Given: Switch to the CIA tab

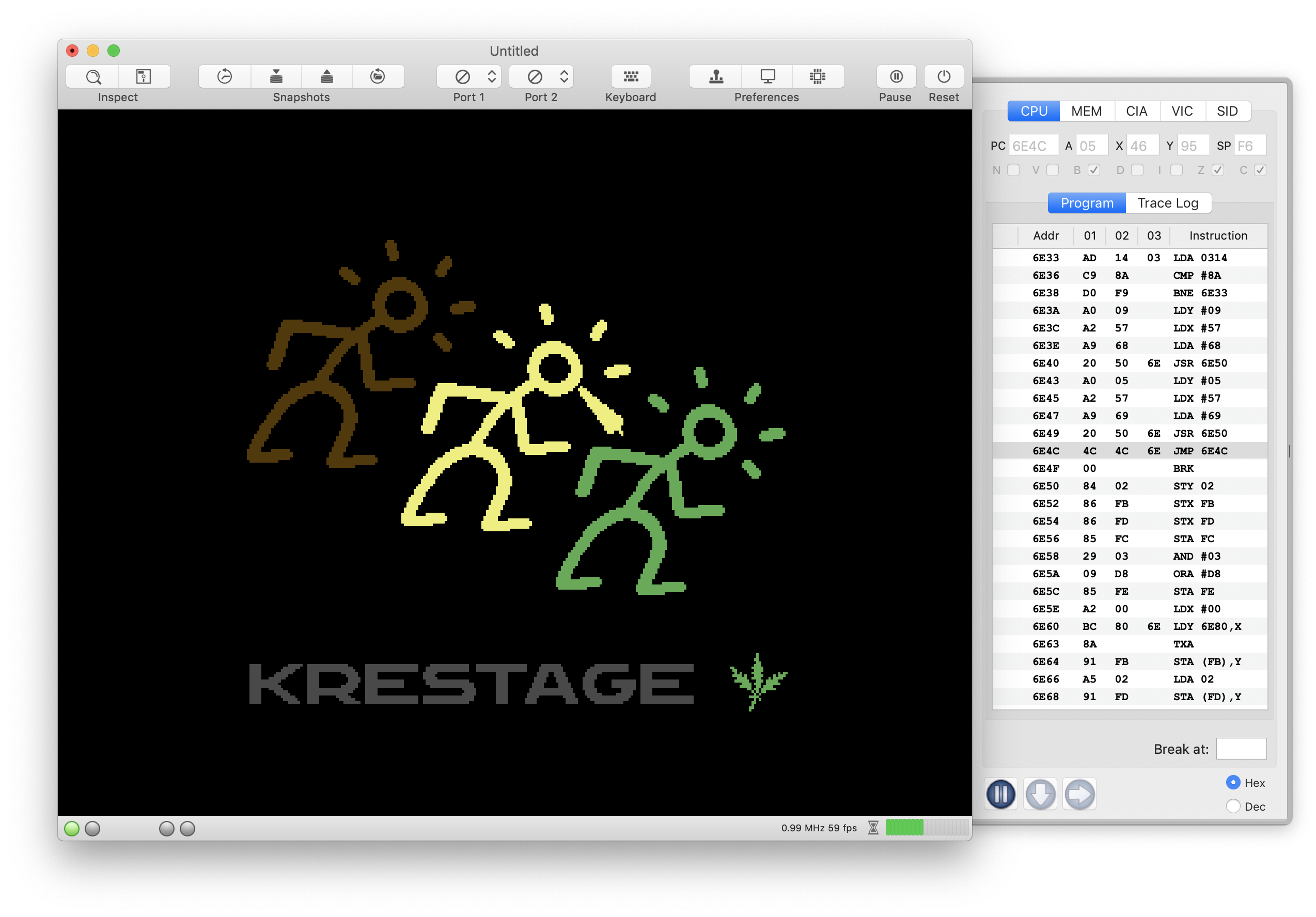Looking at the screenshot, I should pos(1136,110).
